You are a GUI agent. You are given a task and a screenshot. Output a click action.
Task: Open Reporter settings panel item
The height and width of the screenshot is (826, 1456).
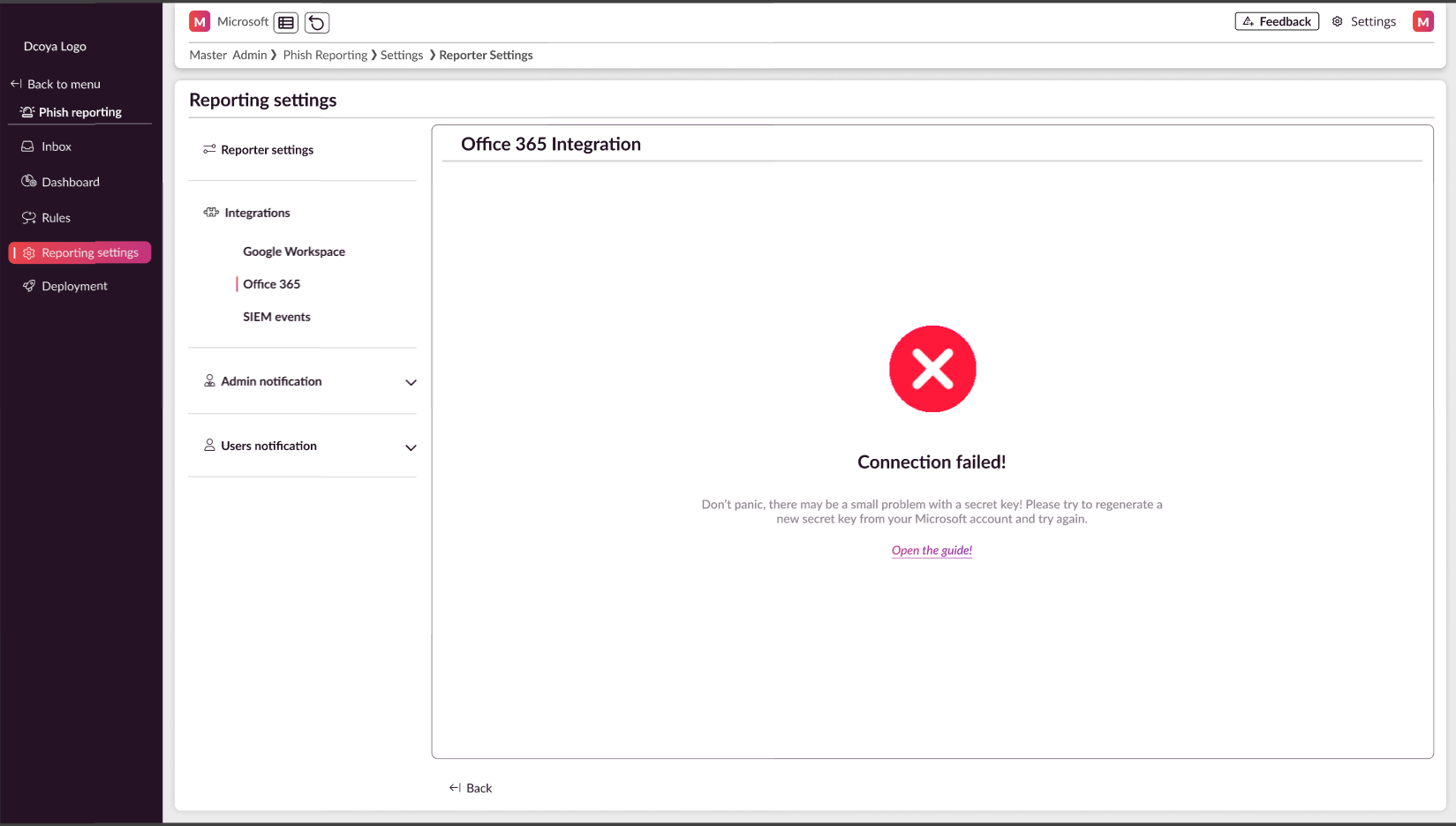267,150
